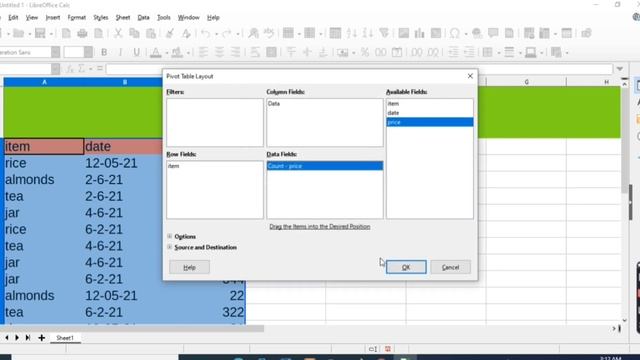Open the Data menu

tap(143, 18)
